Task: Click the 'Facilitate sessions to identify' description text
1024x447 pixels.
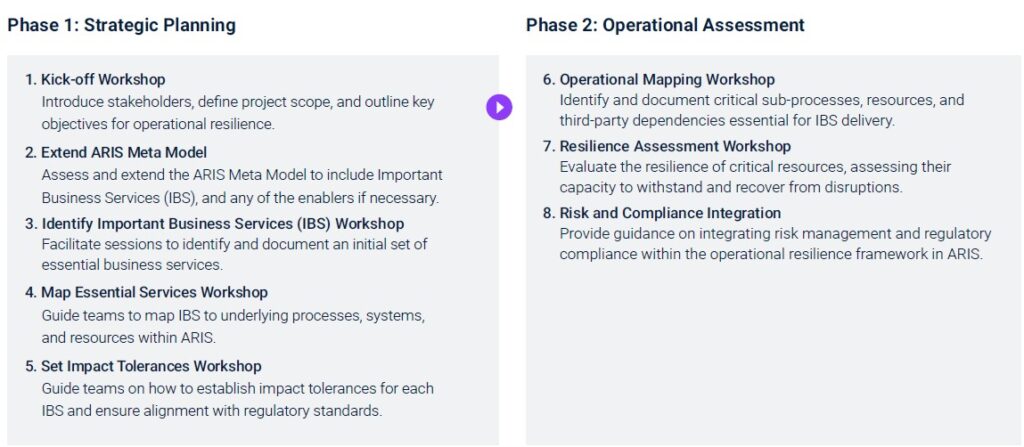Action: (x=234, y=255)
